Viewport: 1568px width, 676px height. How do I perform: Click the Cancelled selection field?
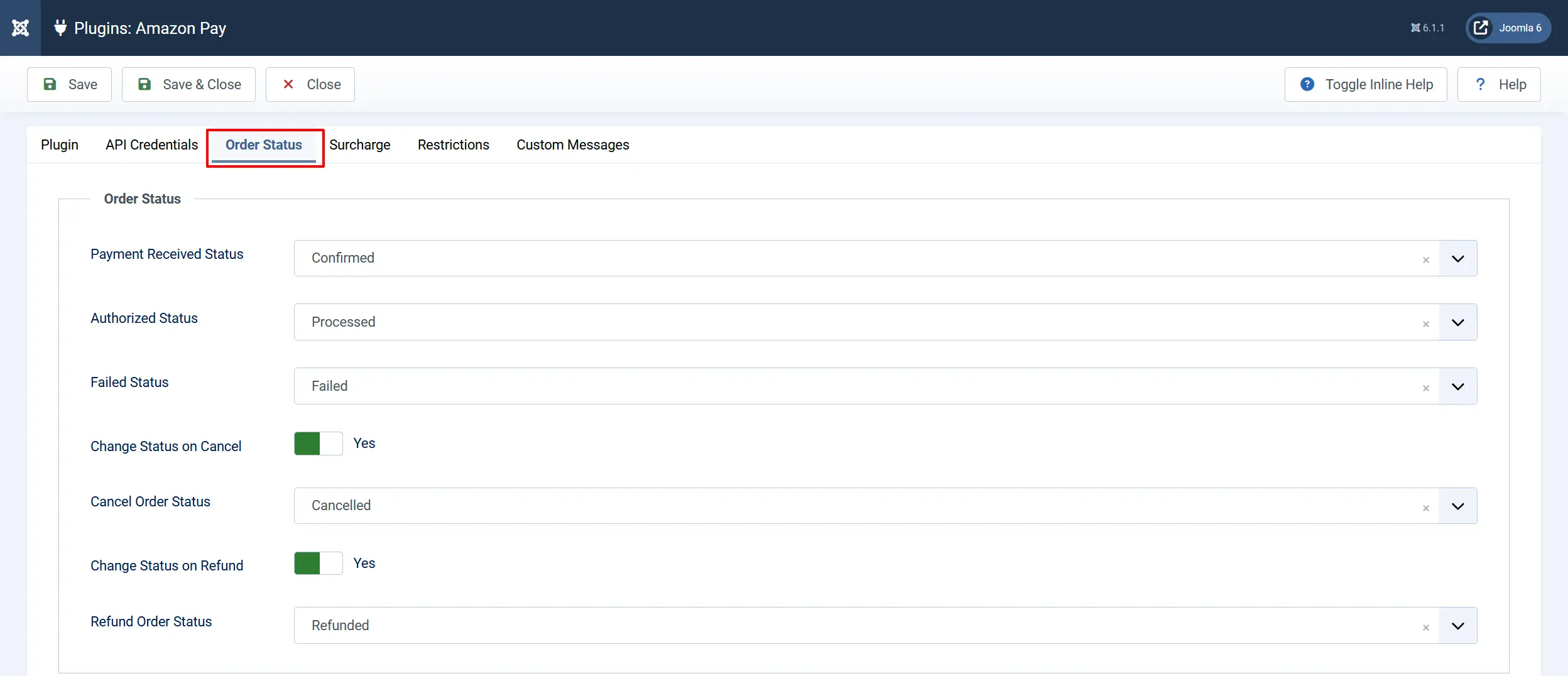[885, 506]
